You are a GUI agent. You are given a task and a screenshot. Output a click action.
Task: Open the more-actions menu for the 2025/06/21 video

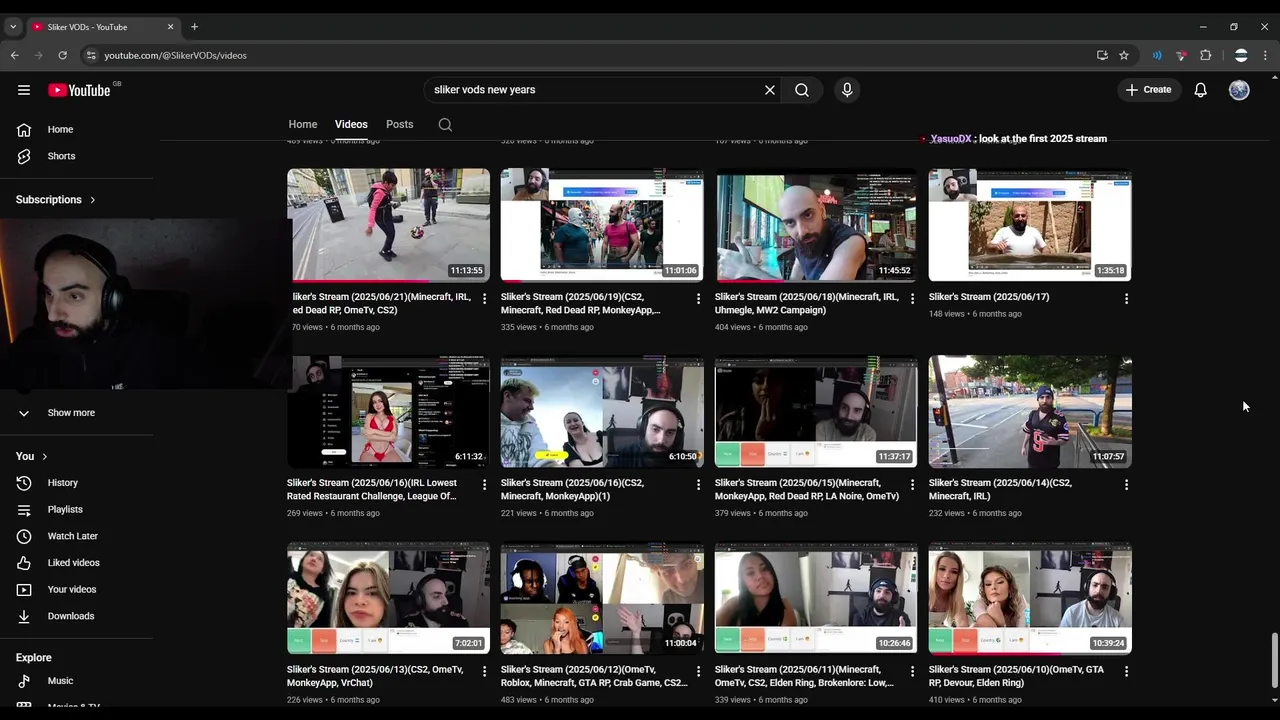[x=485, y=298]
